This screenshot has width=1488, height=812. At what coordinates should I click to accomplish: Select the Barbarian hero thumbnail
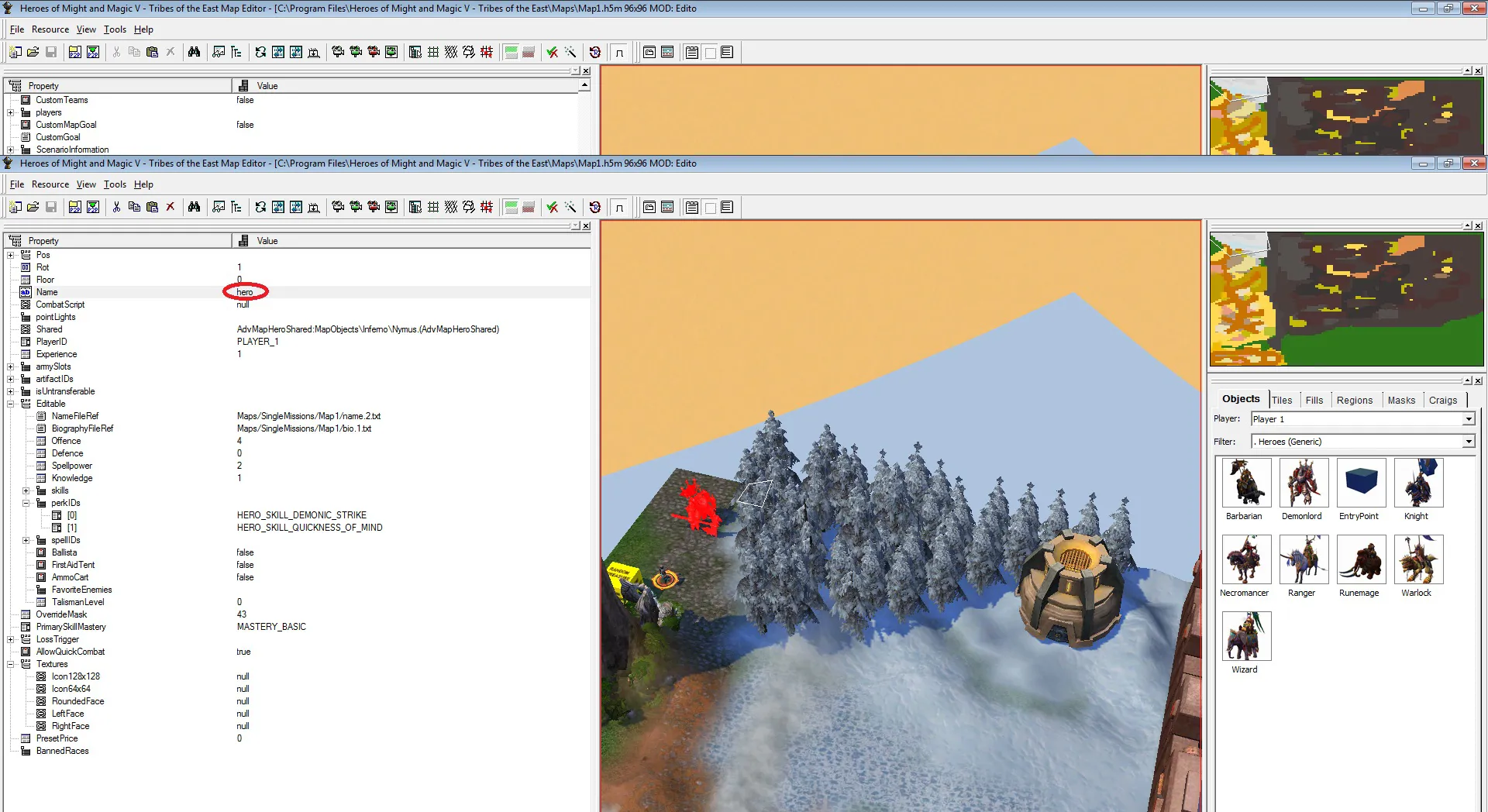click(x=1246, y=483)
